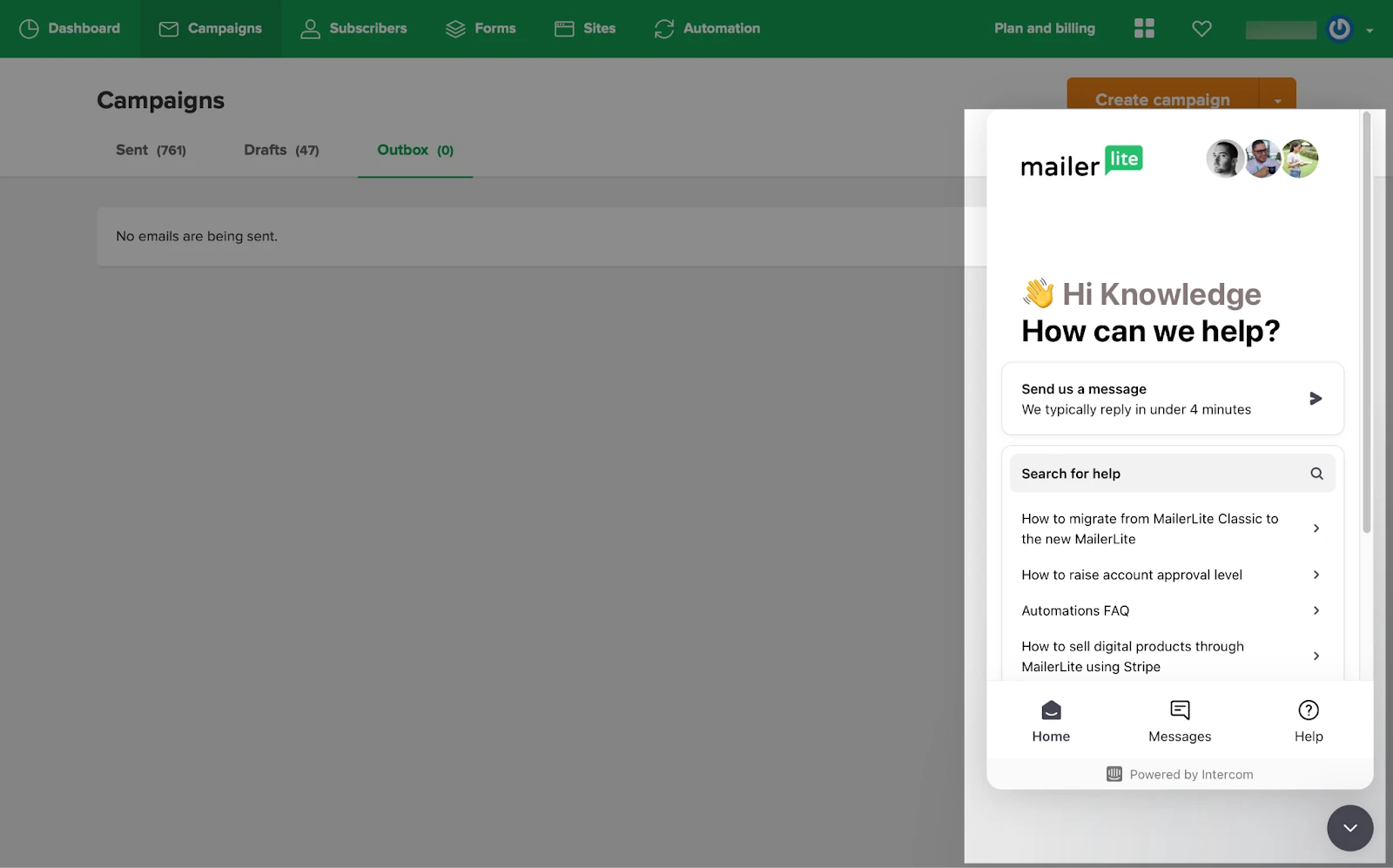
Task: Select the Home icon in chat widget
Action: pyautogui.click(x=1051, y=710)
